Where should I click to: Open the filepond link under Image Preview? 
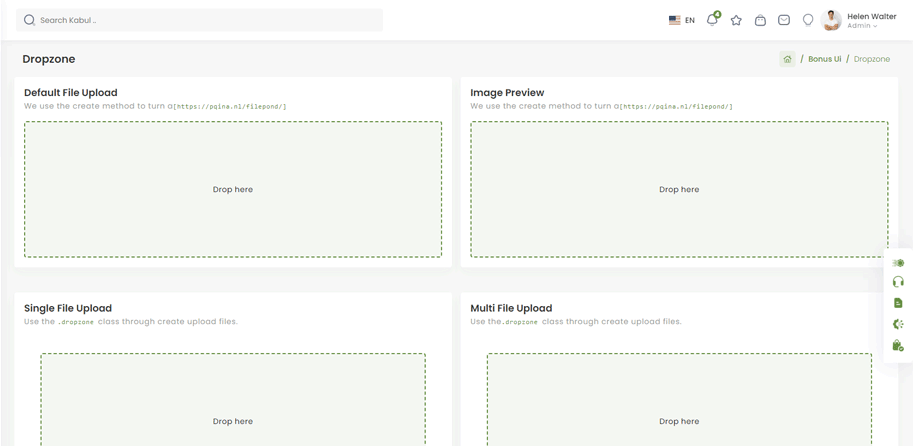pos(676,106)
